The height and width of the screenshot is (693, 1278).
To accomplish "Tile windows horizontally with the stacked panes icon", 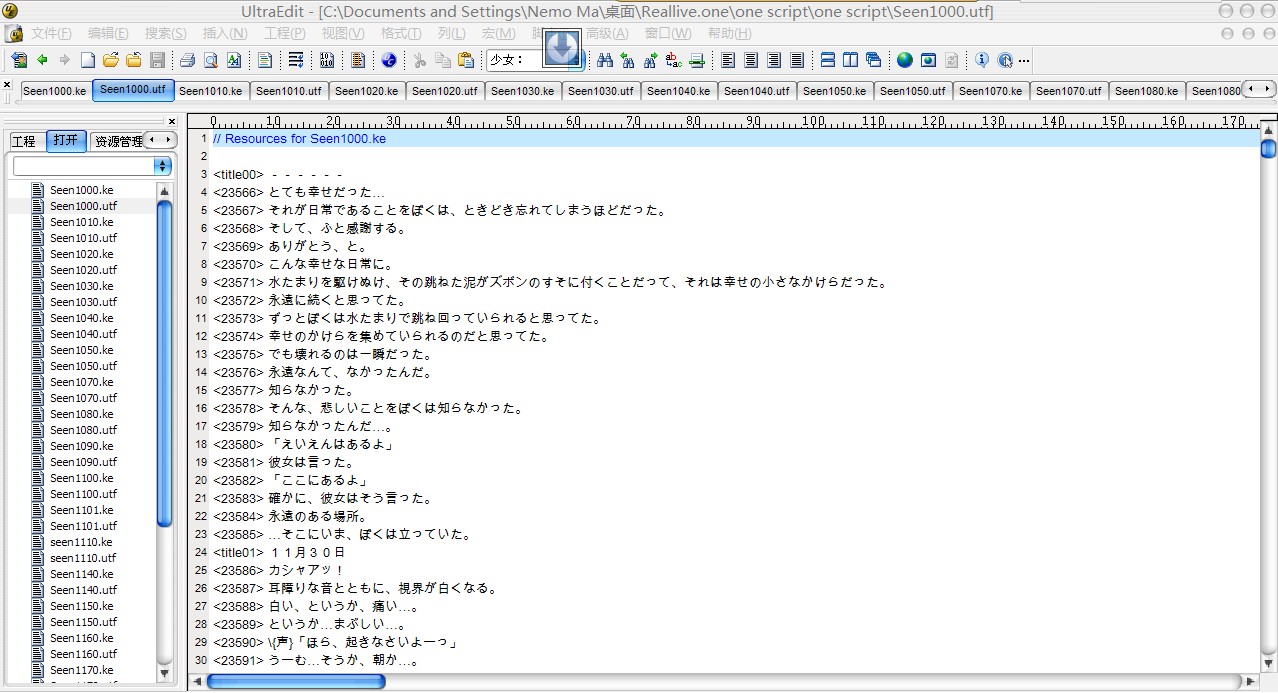I will pos(828,60).
